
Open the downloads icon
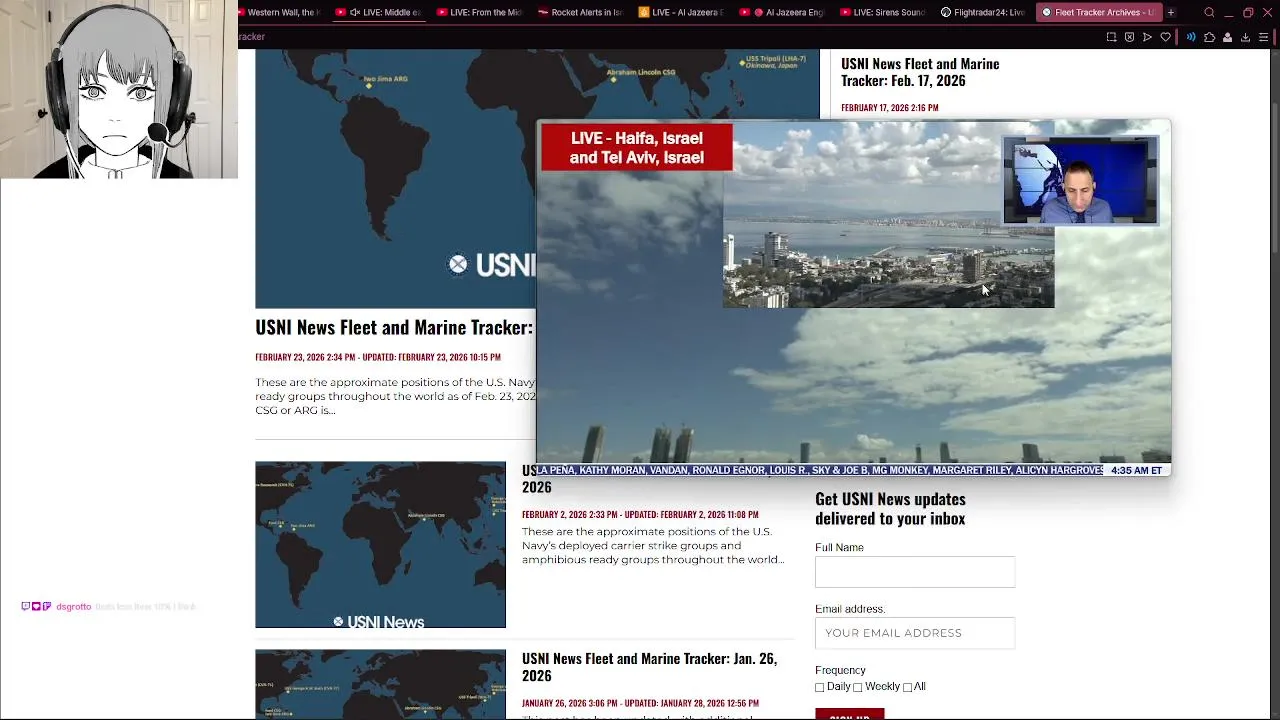tap(1245, 37)
